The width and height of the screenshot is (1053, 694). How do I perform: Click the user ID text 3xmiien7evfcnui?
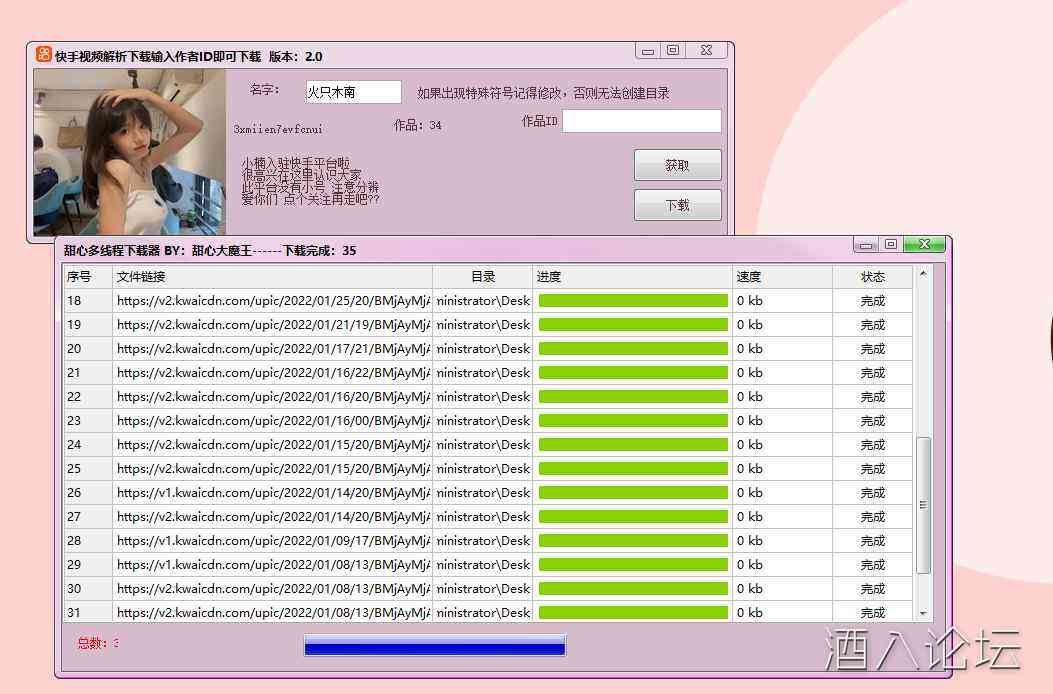[278, 129]
